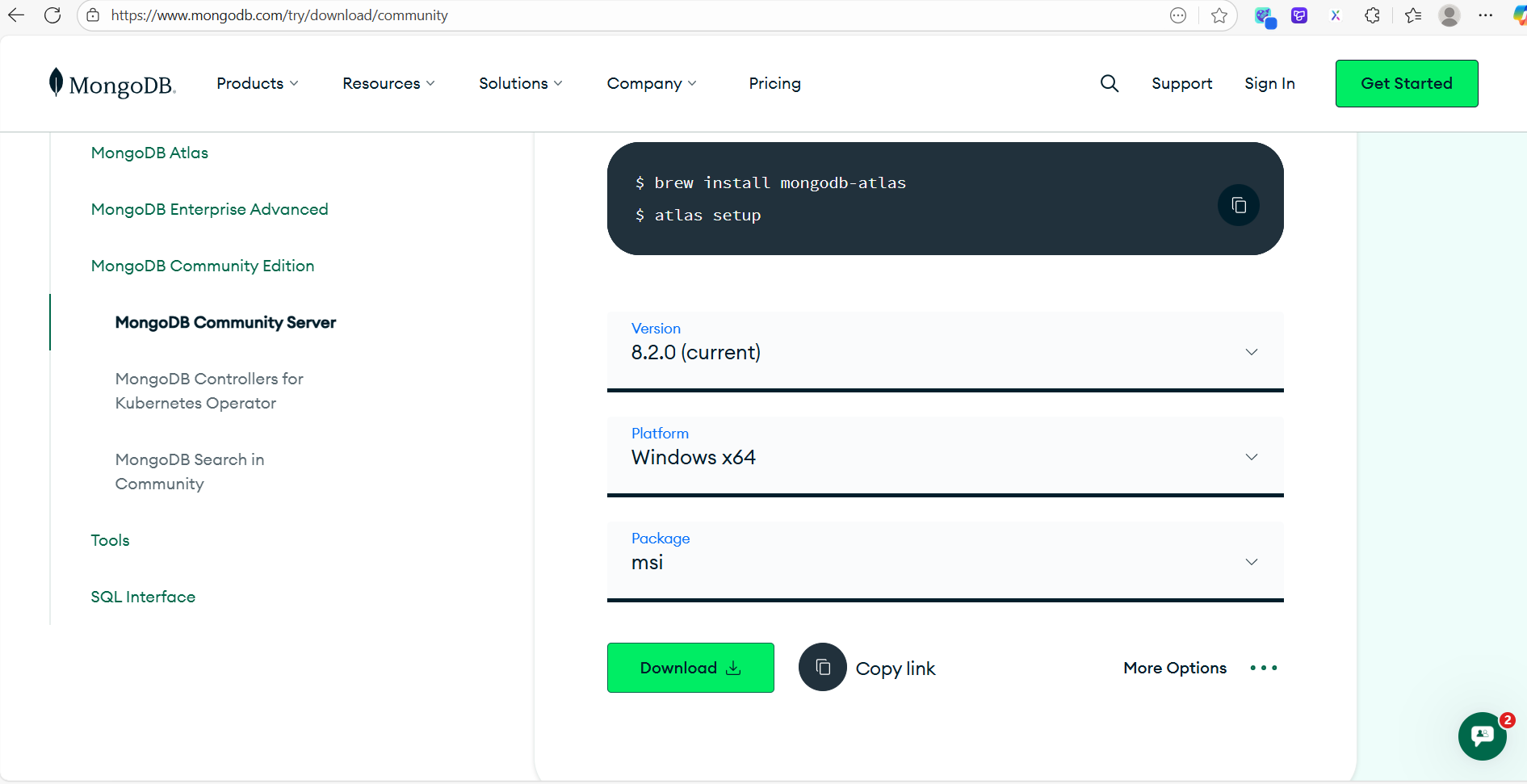This screenshot has height=784, width=1527.
Task: Open MongoDB Controllers for Kubernetes Operator
Action: (x=209, y=391)
